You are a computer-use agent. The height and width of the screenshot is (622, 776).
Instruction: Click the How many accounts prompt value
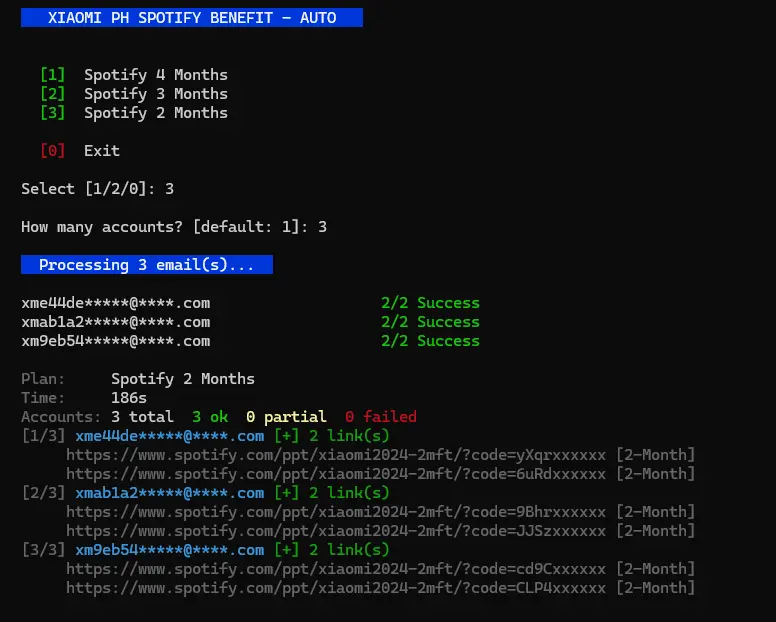pos(322,227)
